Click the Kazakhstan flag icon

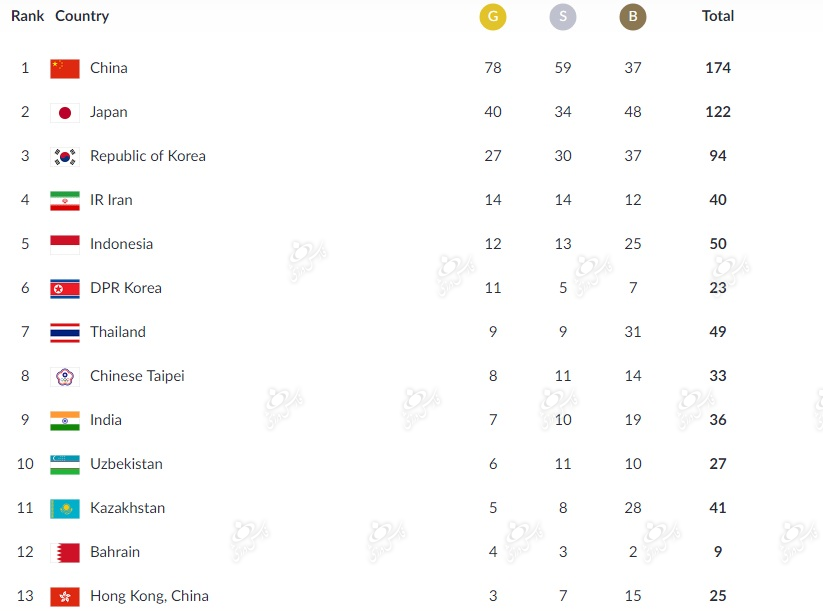click(65, 509)
